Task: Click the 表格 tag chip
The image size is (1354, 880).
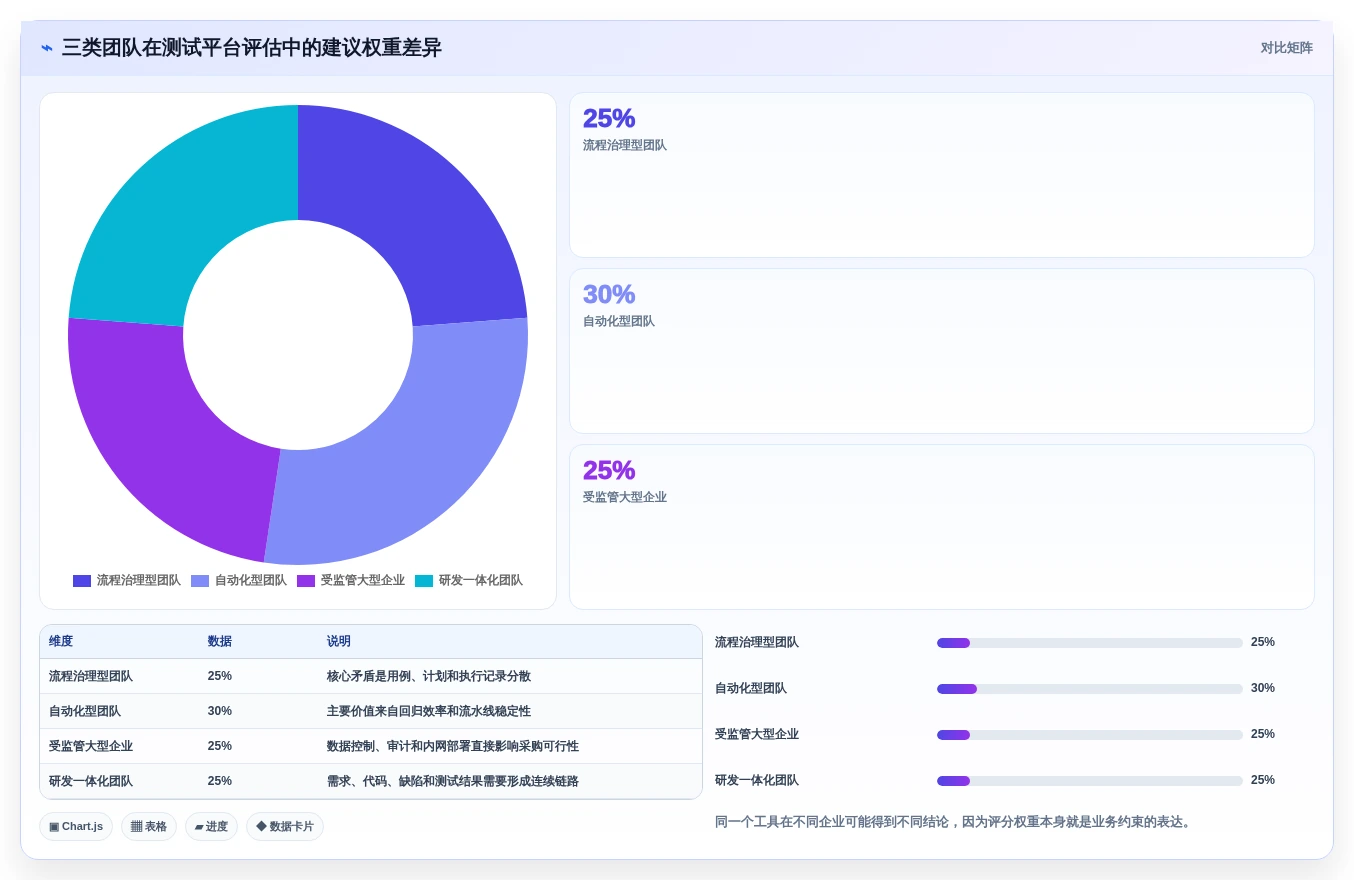Action: (x=149, y=827)
